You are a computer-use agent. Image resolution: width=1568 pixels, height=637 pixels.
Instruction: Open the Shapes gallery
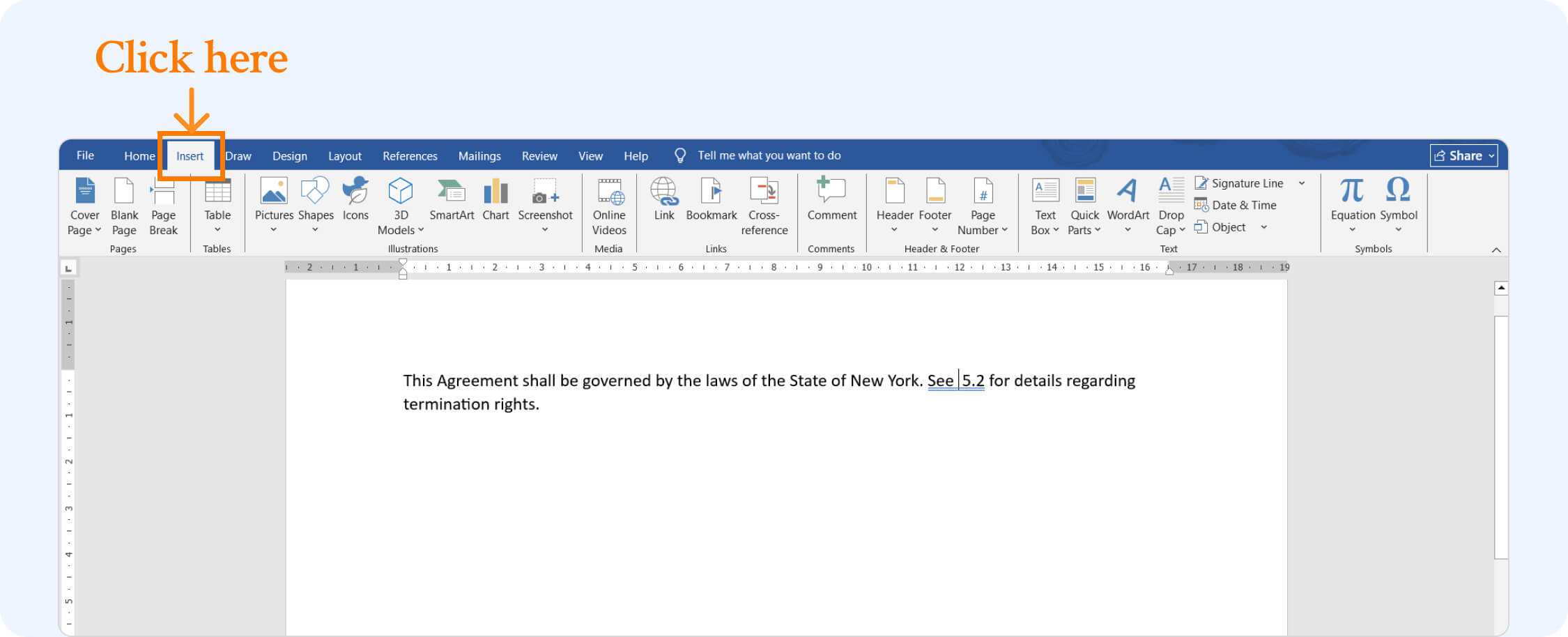(x=316, y=206)
